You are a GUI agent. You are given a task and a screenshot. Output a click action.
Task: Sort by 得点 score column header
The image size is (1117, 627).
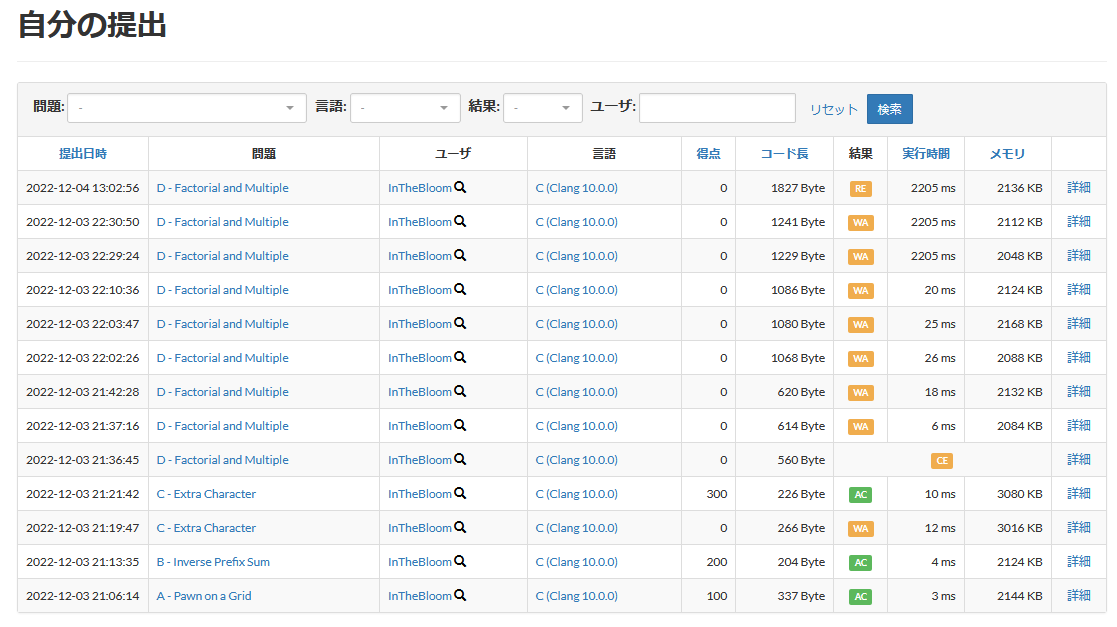click(708, 153)
